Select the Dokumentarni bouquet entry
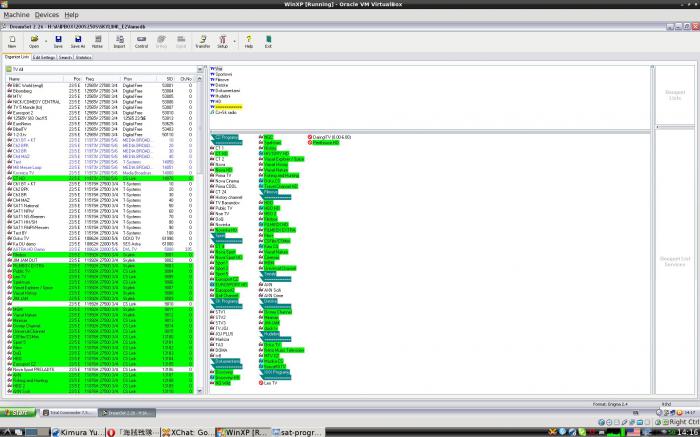The height and width of the screenshot is (437, 700). pyautogui.click(x=225, y=91)
